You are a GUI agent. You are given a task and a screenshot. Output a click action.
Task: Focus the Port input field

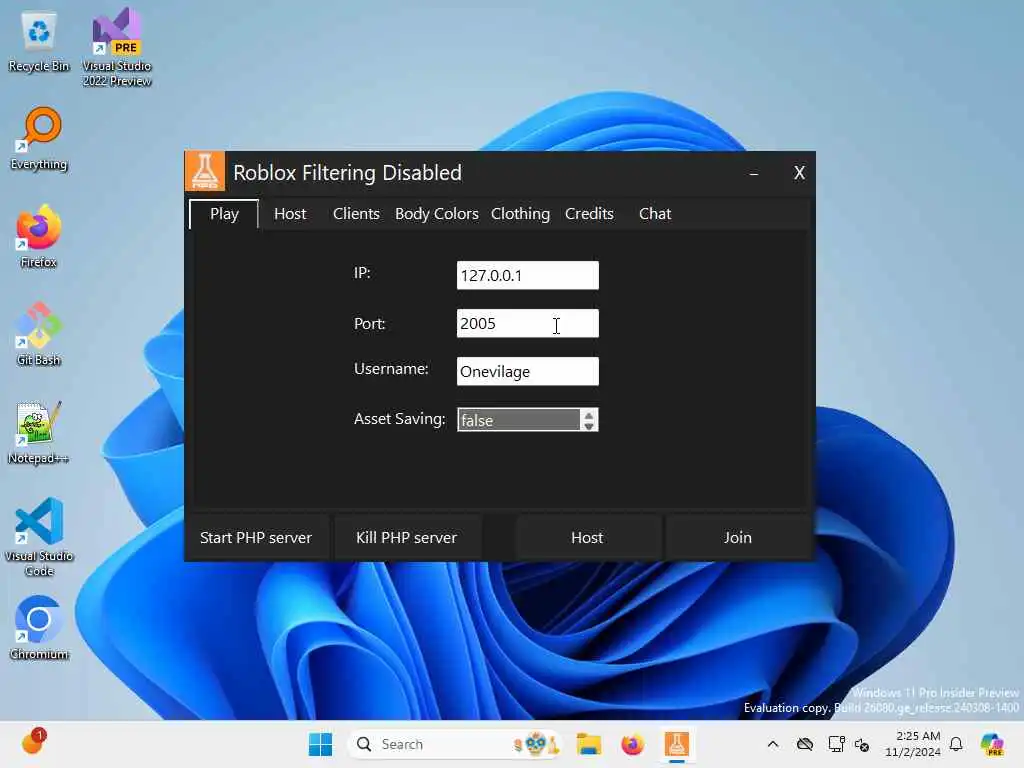coord(527,323)
